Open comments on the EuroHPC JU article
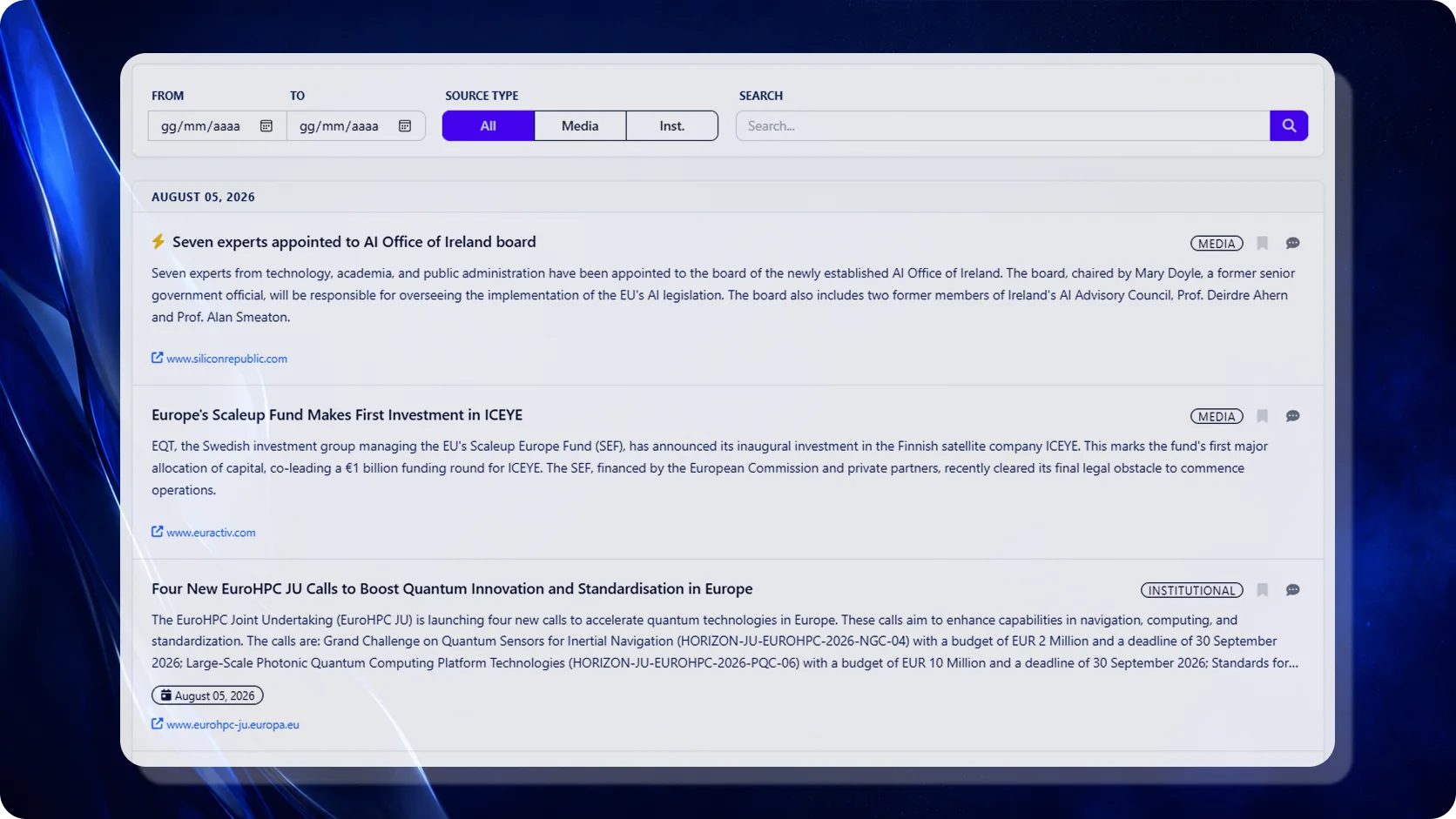 pyautogui.click(x=1293, y=590)
